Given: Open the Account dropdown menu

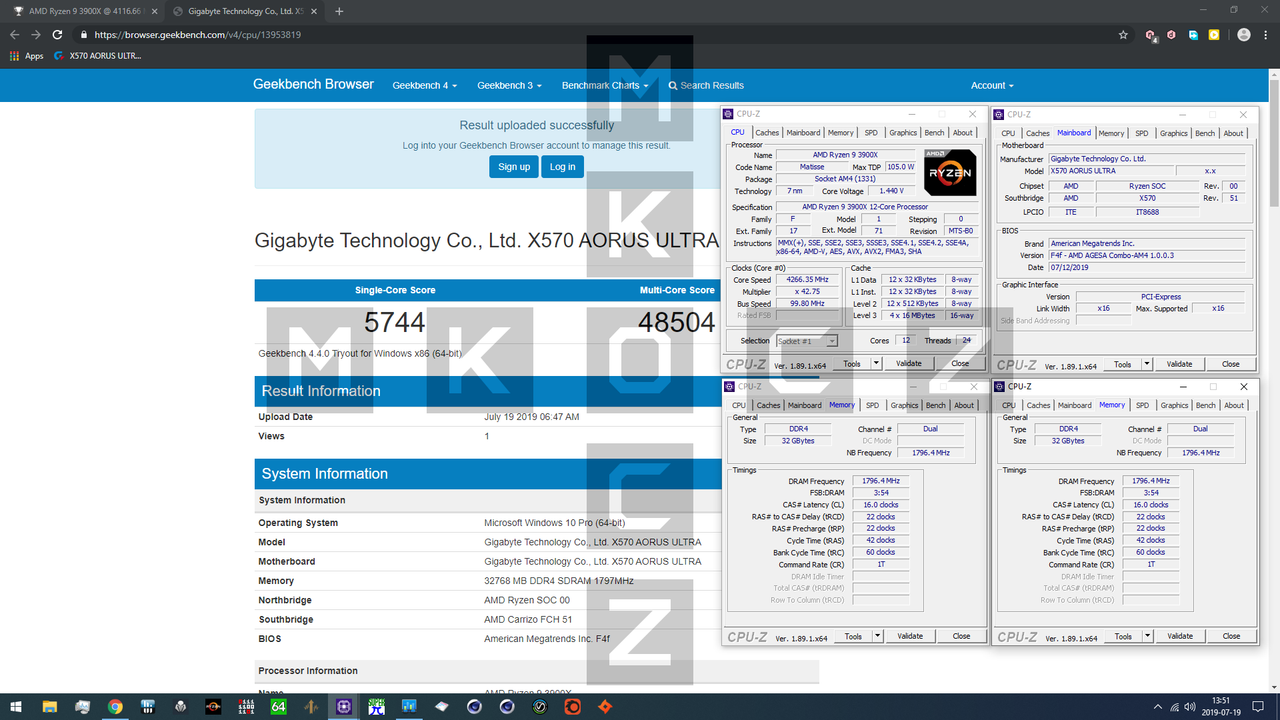Looking at the screenshot, I should (x=992, y=85).
